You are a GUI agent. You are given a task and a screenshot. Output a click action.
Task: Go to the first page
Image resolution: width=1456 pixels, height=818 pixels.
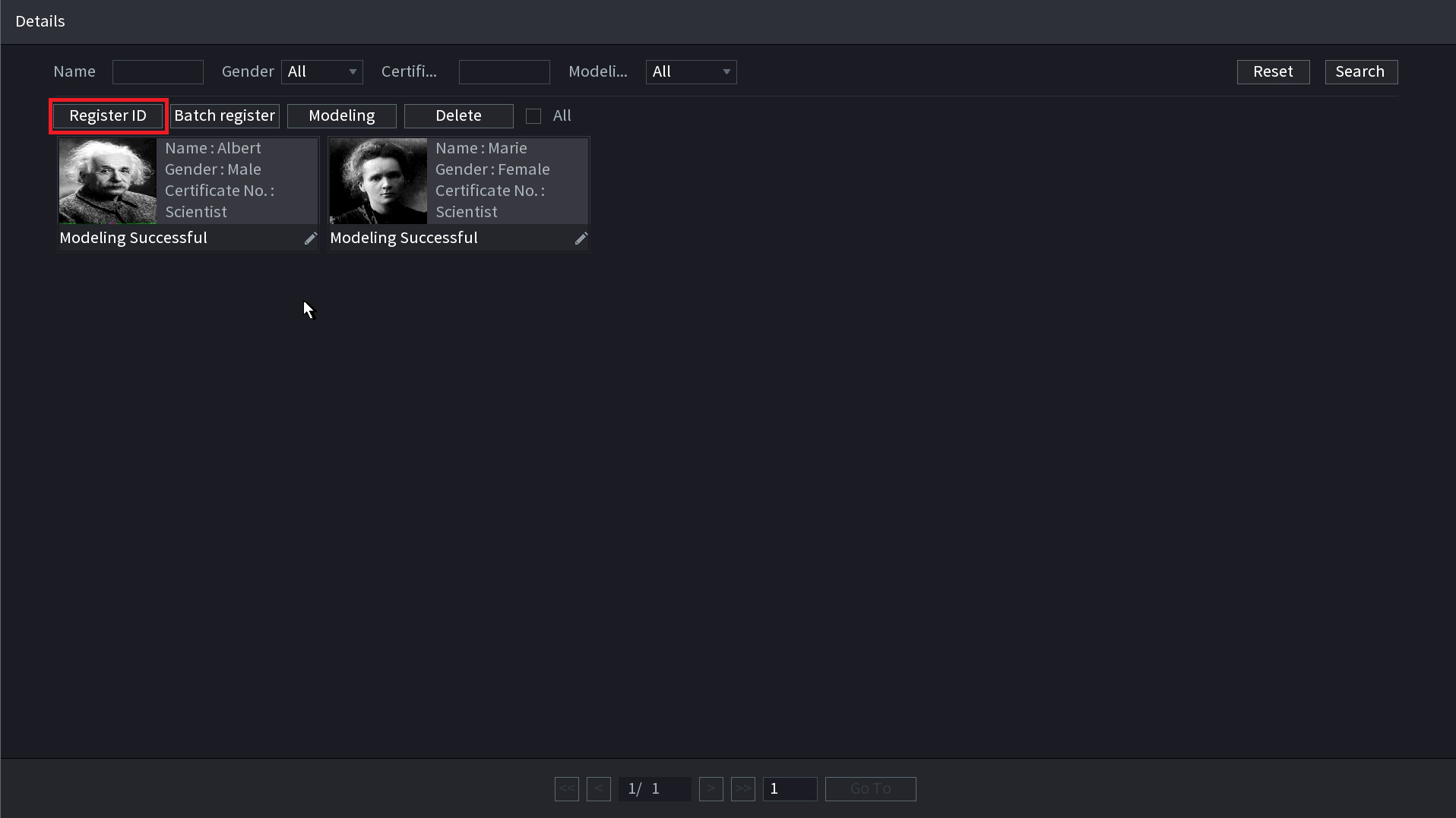(x=567, y=789)
